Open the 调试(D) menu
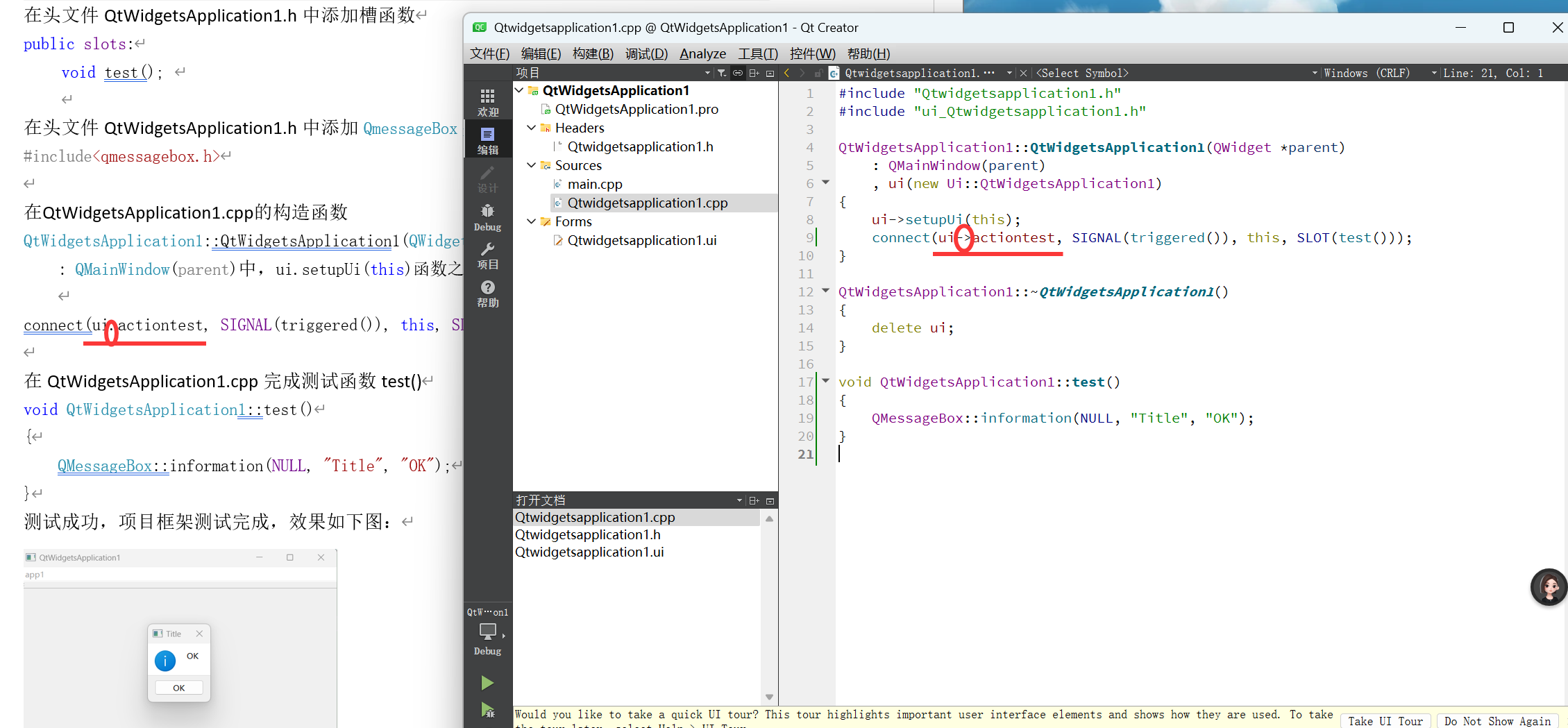The height and width of the screenshot is (728, 1568). click(x=646, y=53)
